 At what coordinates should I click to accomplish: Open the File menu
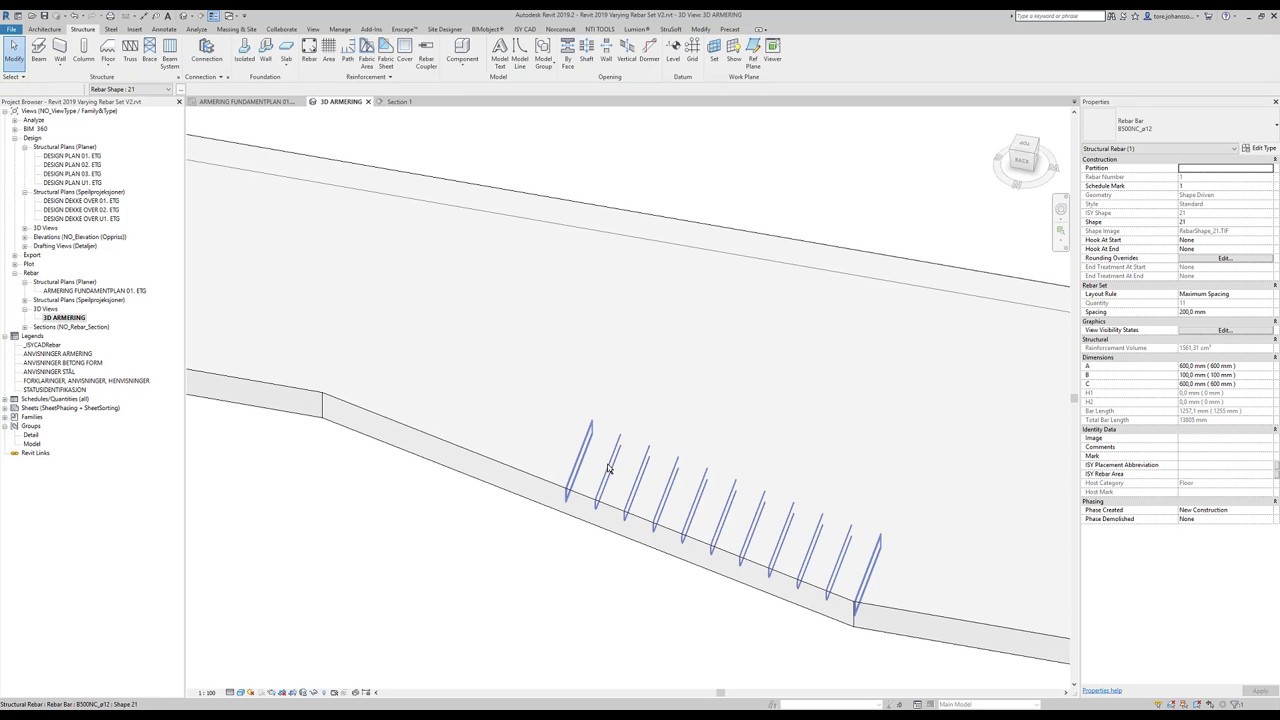(x=11, y=29)
